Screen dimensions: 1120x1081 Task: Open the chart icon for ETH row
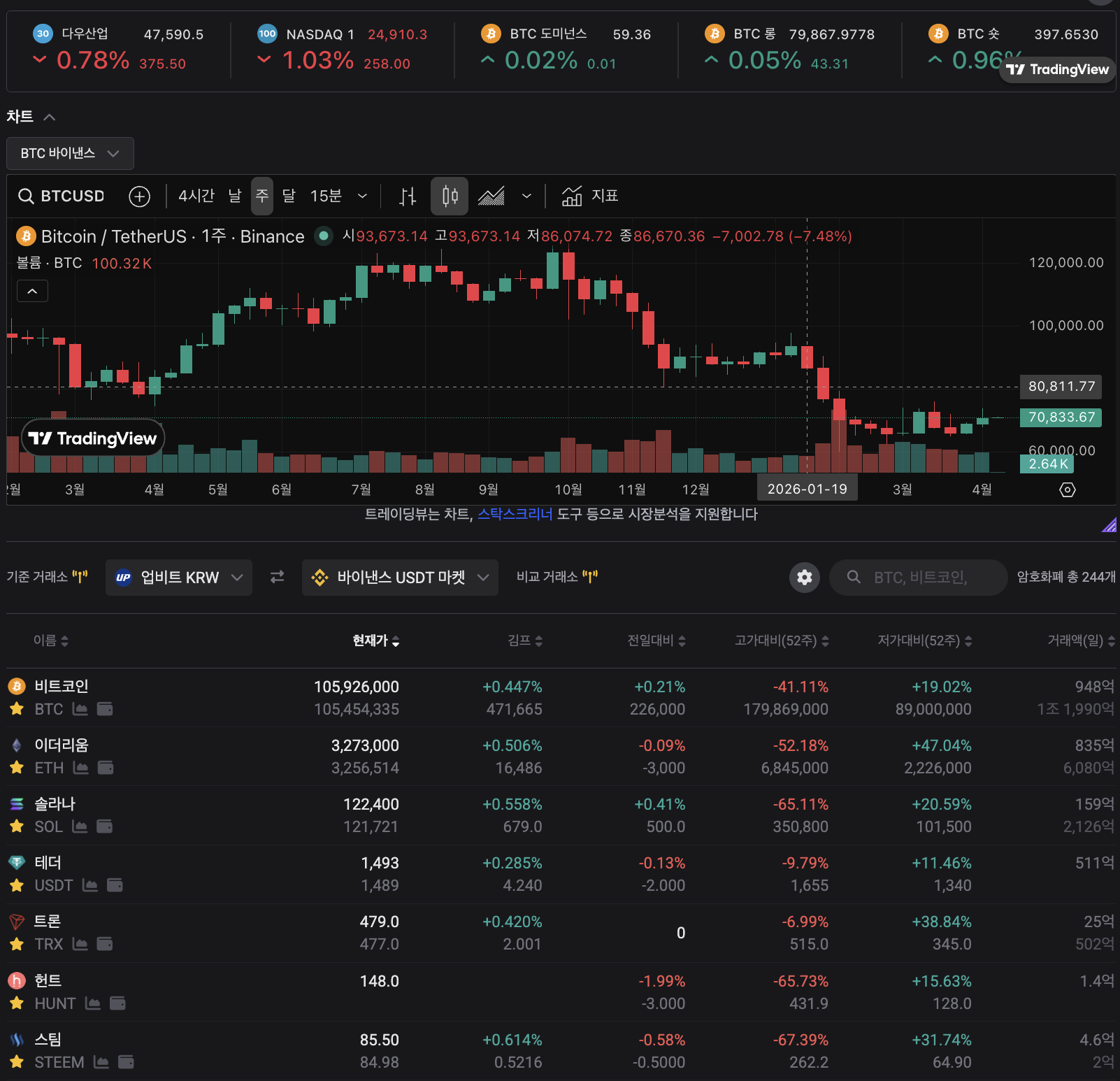81,768
